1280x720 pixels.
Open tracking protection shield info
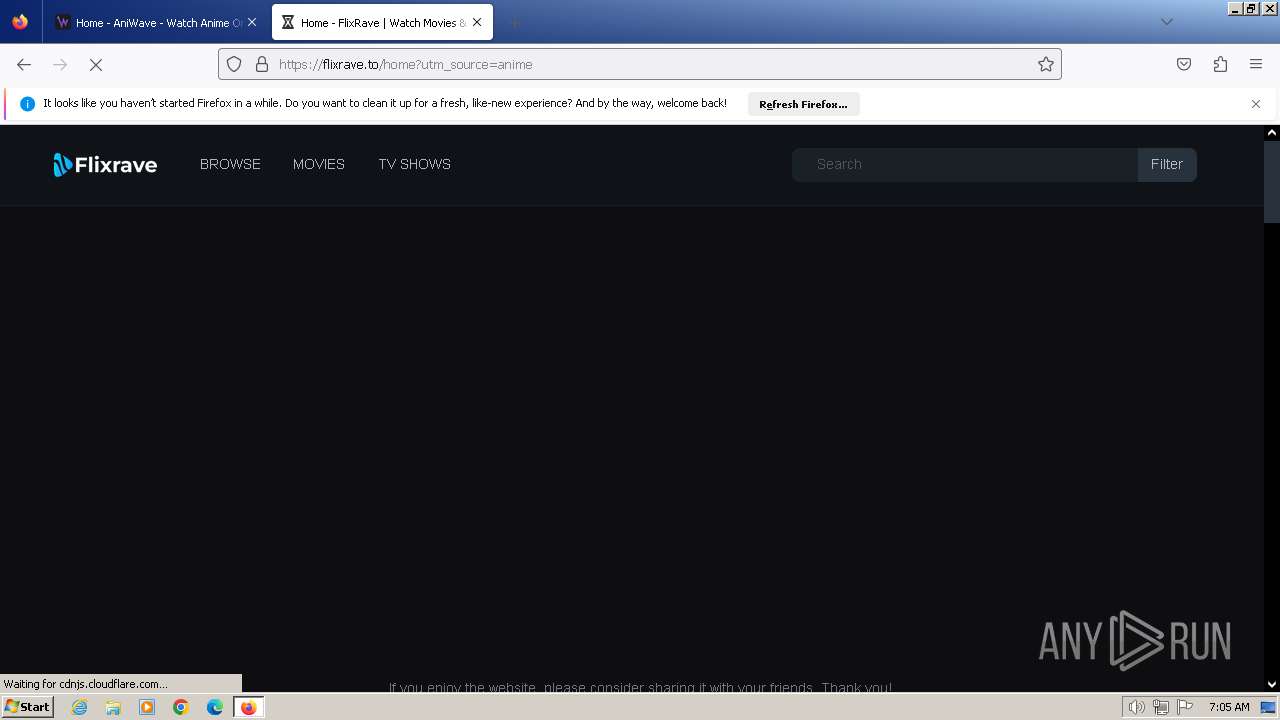point(234,64)
